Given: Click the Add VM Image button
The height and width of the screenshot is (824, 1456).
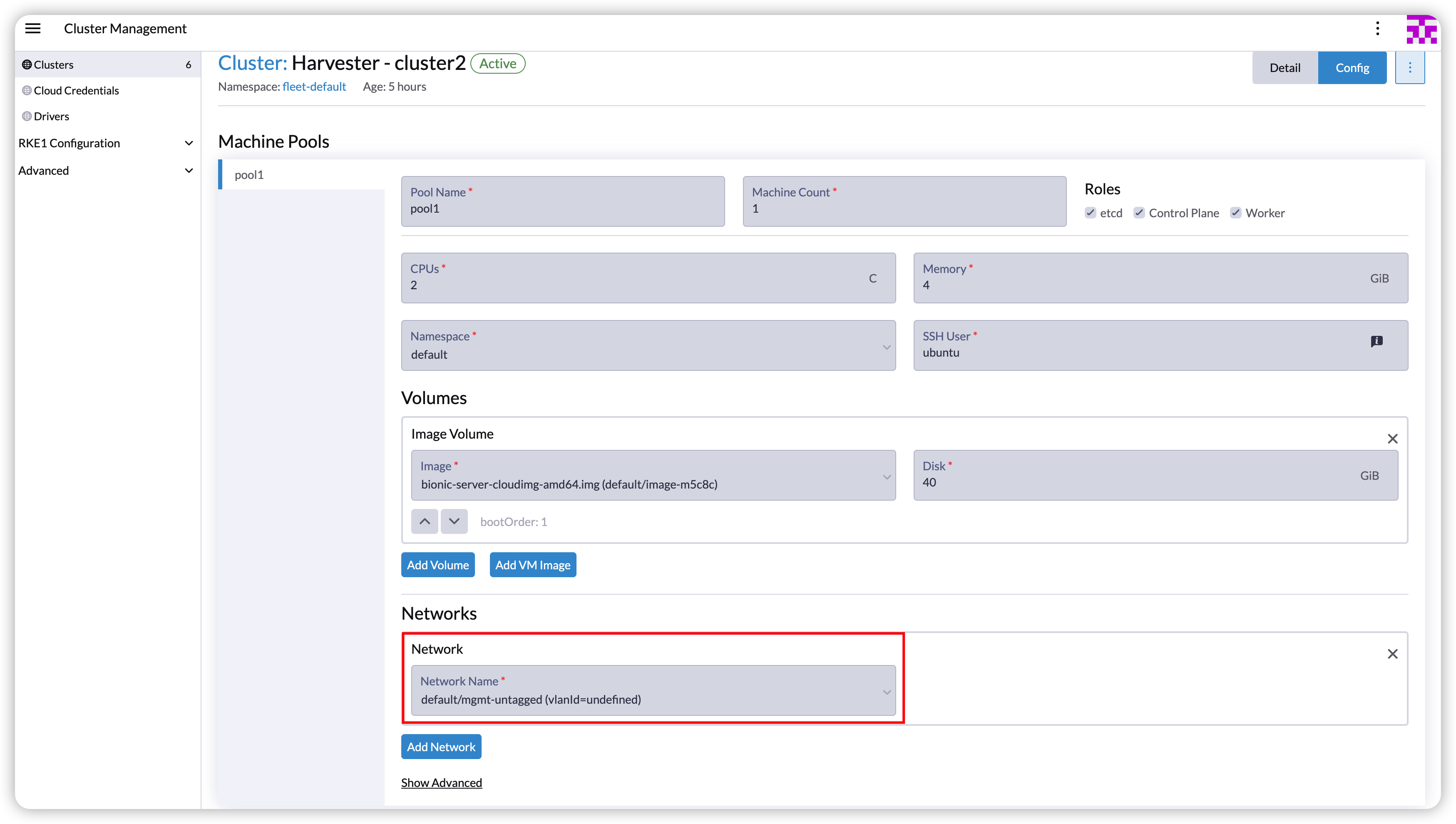Looking at the screenshot, I should tap(532, 565).
